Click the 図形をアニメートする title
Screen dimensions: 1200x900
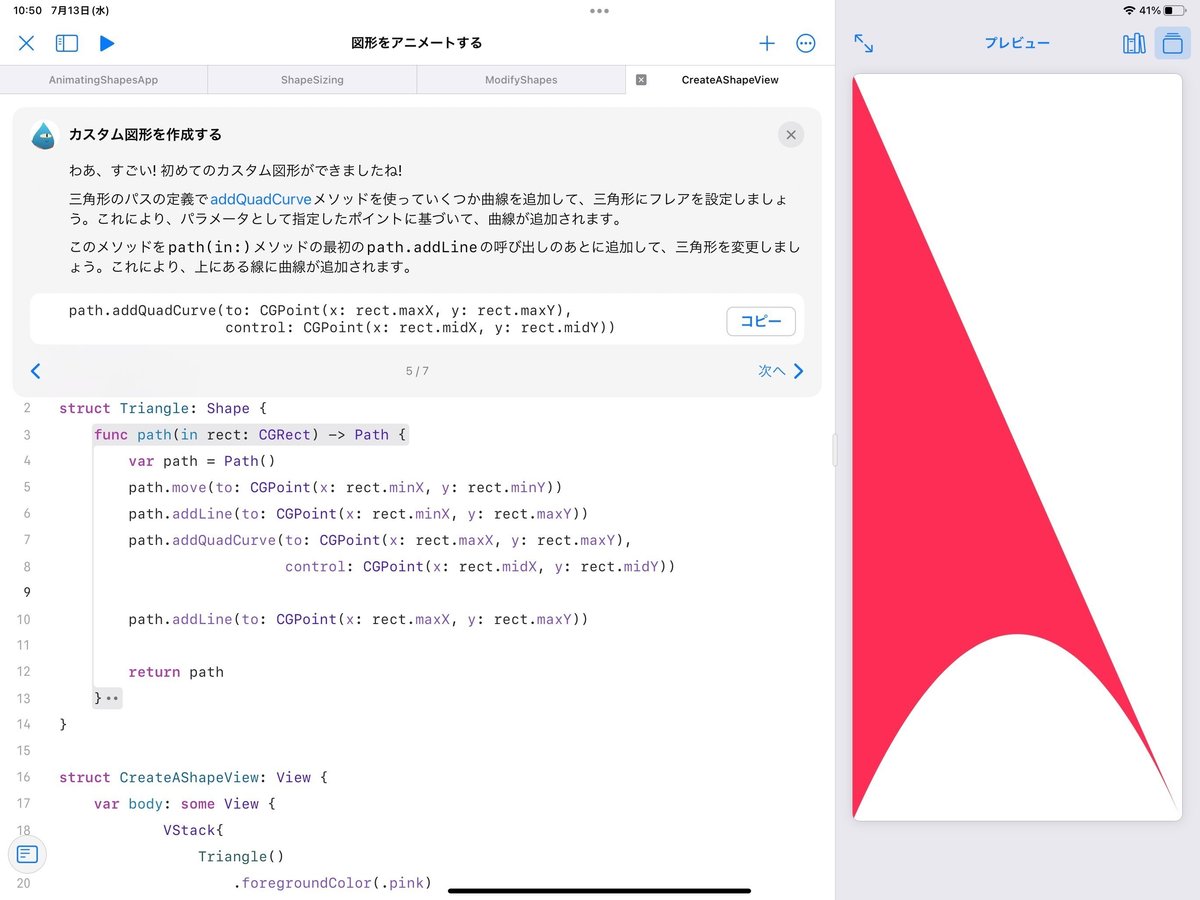coord(417,43)
